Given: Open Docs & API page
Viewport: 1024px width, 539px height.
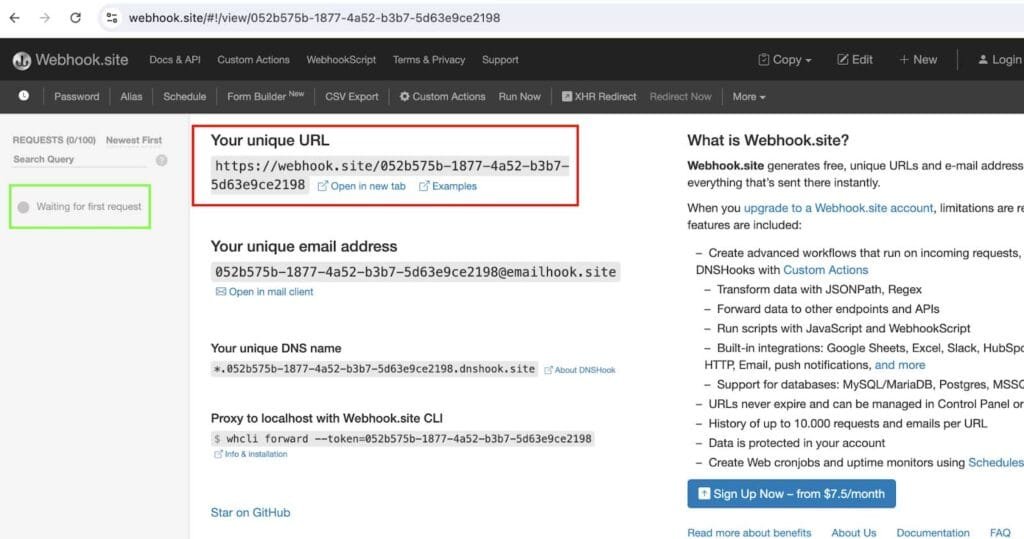Looking at the screenshot, I should pos(174,59).
